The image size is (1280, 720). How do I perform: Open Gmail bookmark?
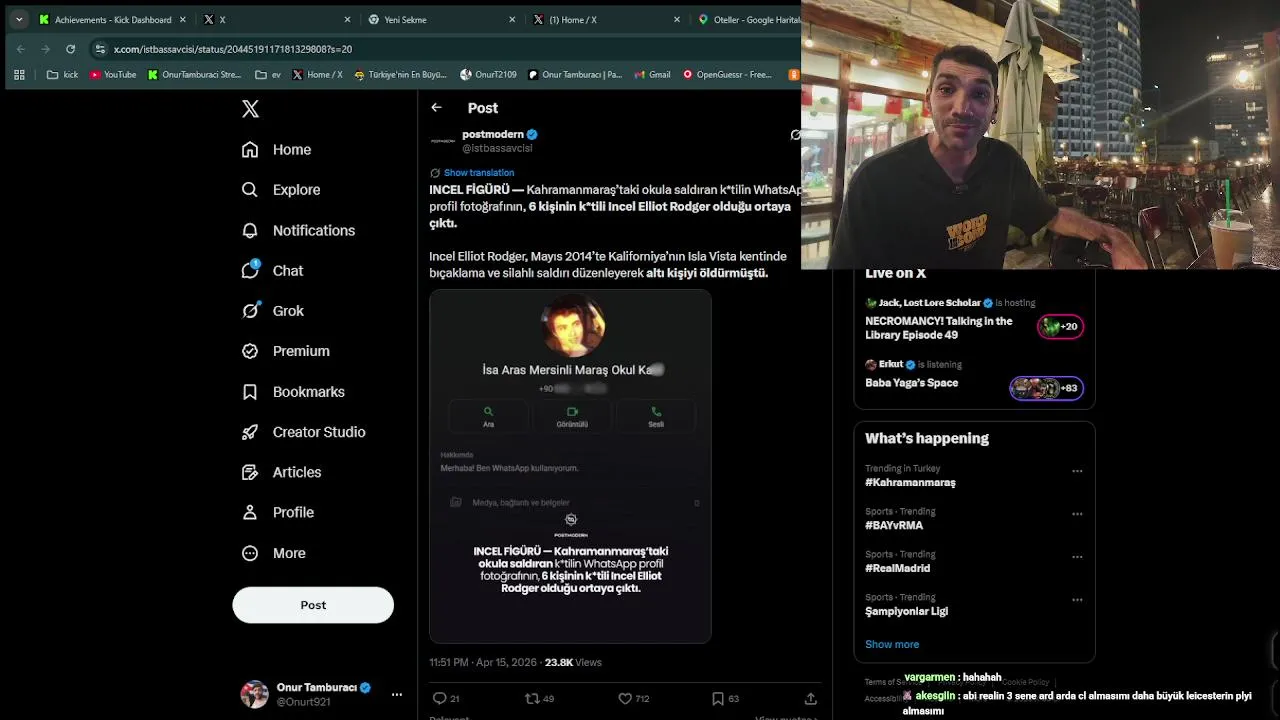tap(652, 74)
